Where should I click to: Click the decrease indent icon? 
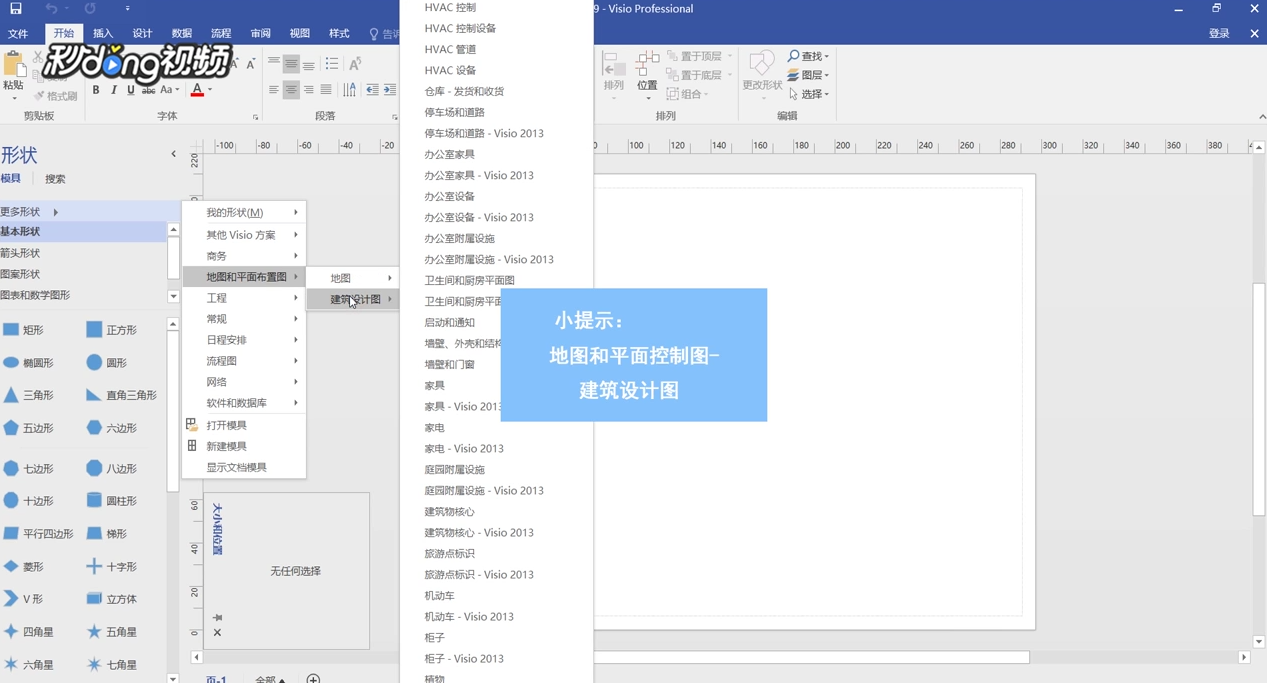coord(372,90)
